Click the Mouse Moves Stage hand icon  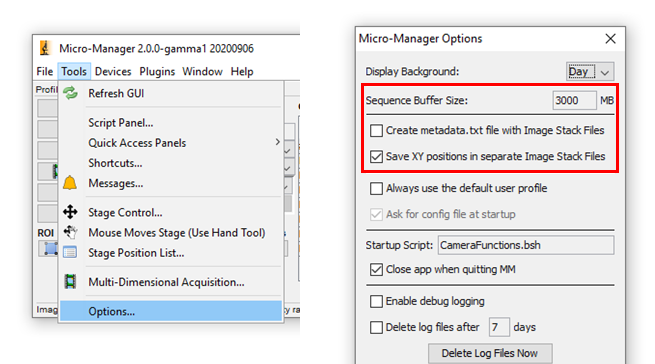70,232
